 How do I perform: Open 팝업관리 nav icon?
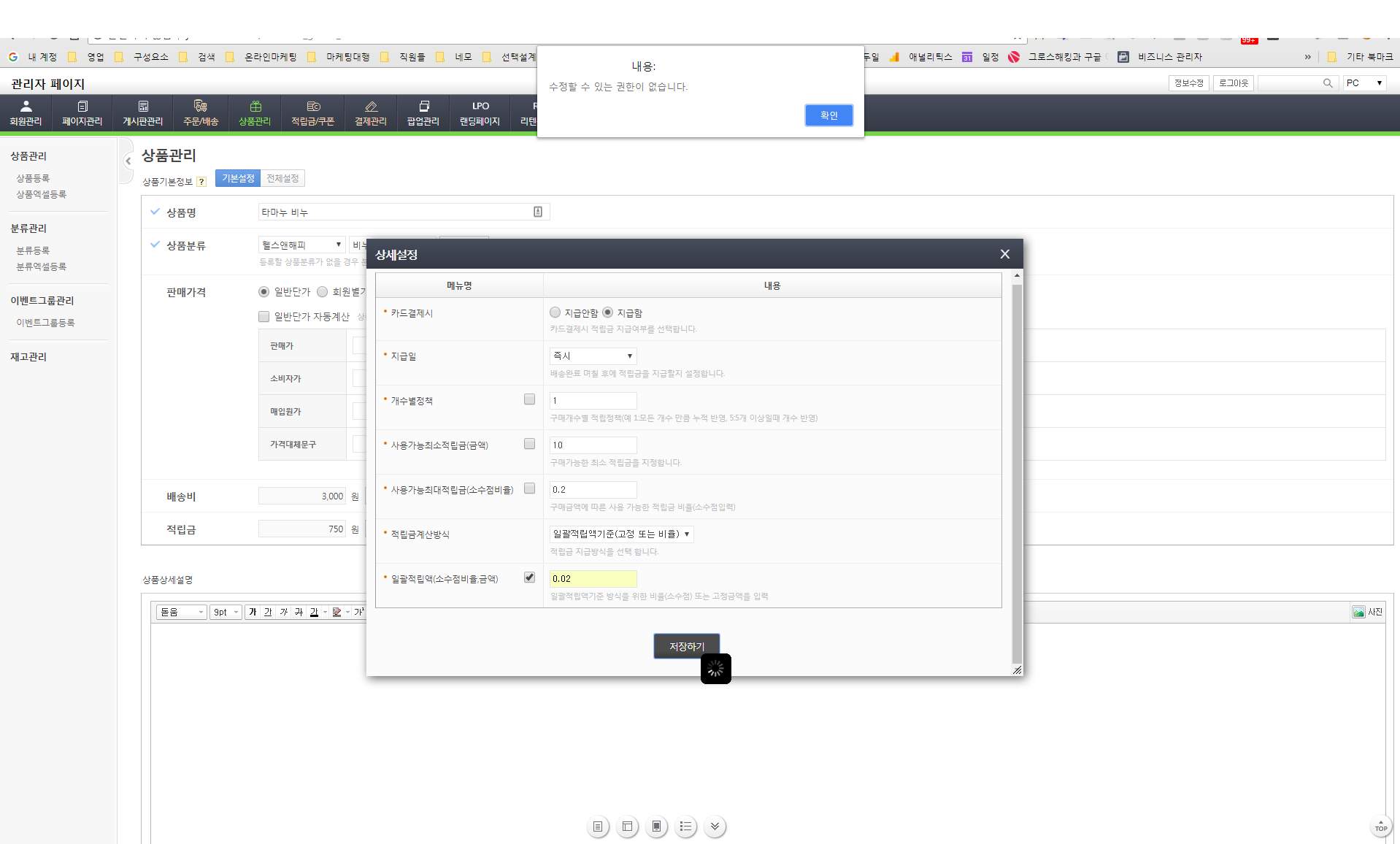click(x=423, y=107)
